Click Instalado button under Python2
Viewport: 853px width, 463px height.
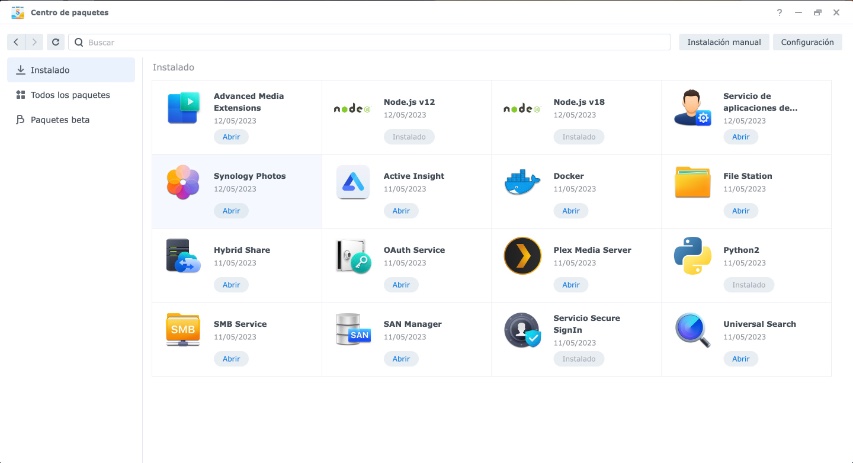(749, 285)
